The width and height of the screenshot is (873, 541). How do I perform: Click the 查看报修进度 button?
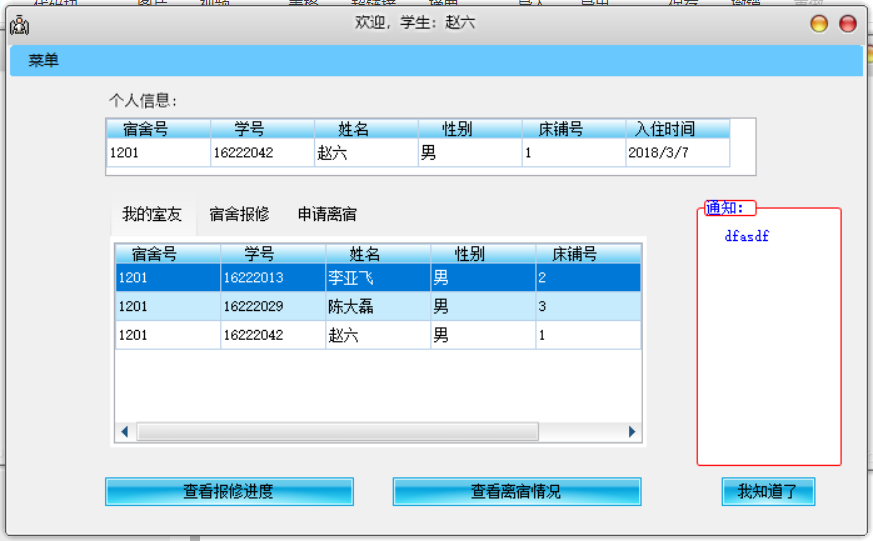click(x=229, y=491)
